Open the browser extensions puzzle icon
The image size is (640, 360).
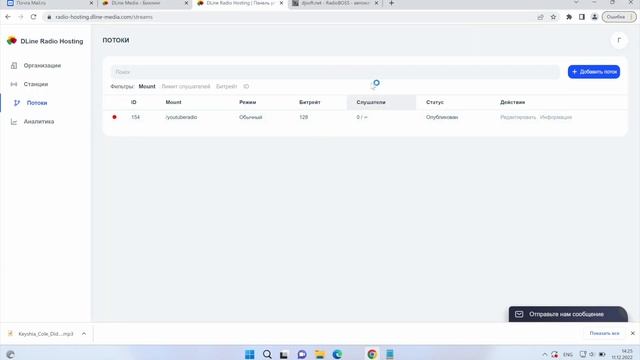tap(569, 17)
